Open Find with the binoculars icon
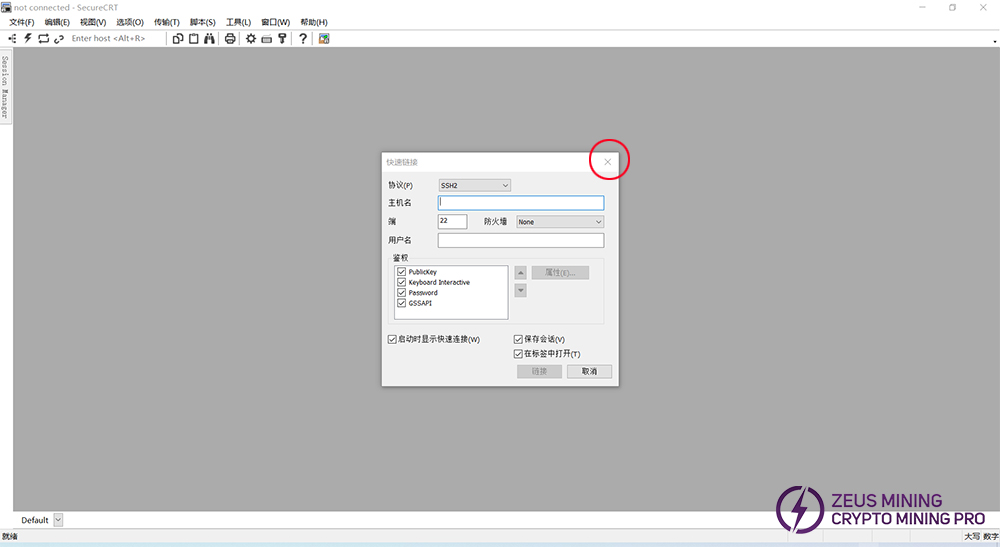The height and width of the screenshot is (547, 1000). coord(209,38)
